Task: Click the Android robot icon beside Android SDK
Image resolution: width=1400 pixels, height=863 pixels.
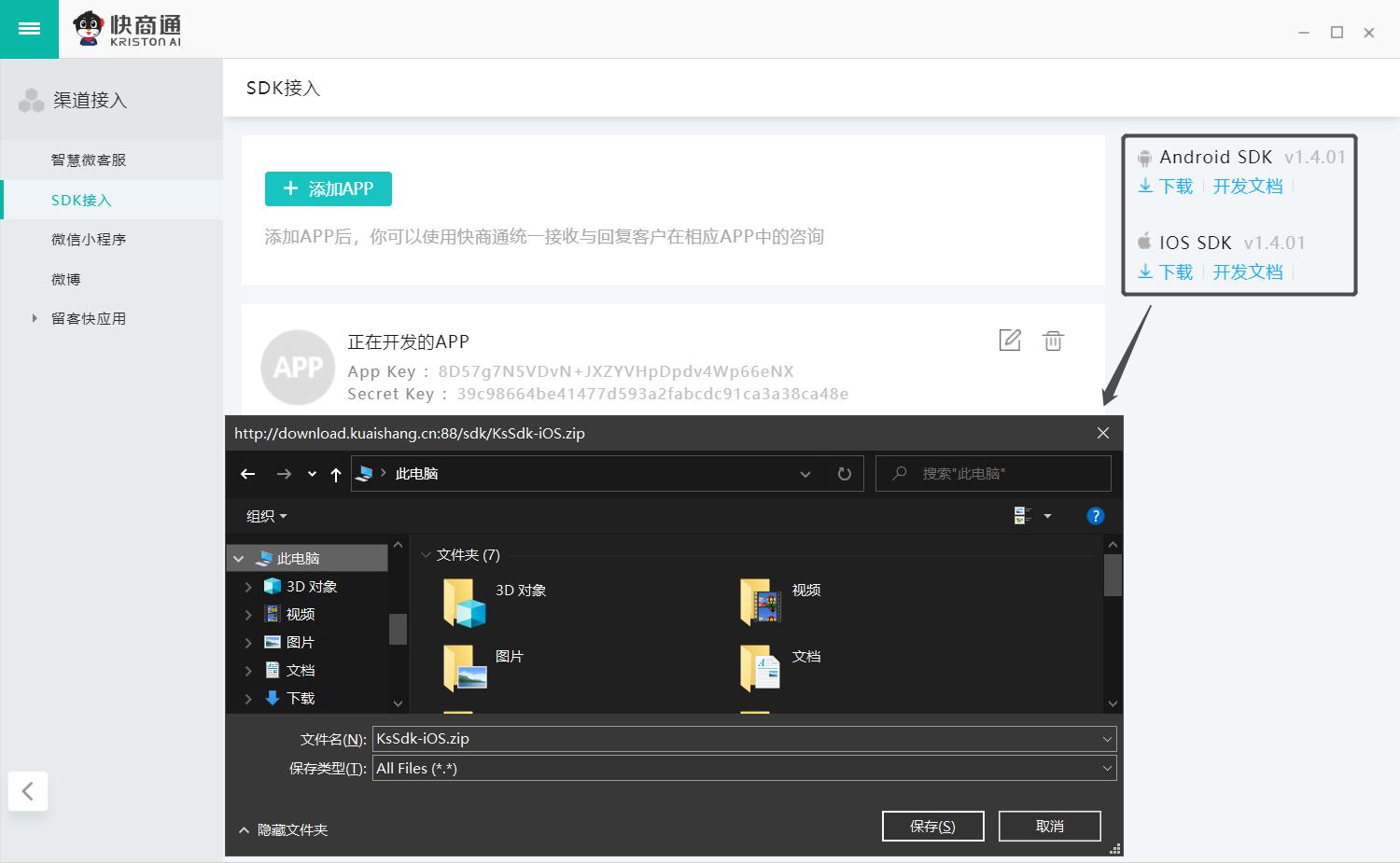Action: pyautogui.click(x=1144, y=157)
